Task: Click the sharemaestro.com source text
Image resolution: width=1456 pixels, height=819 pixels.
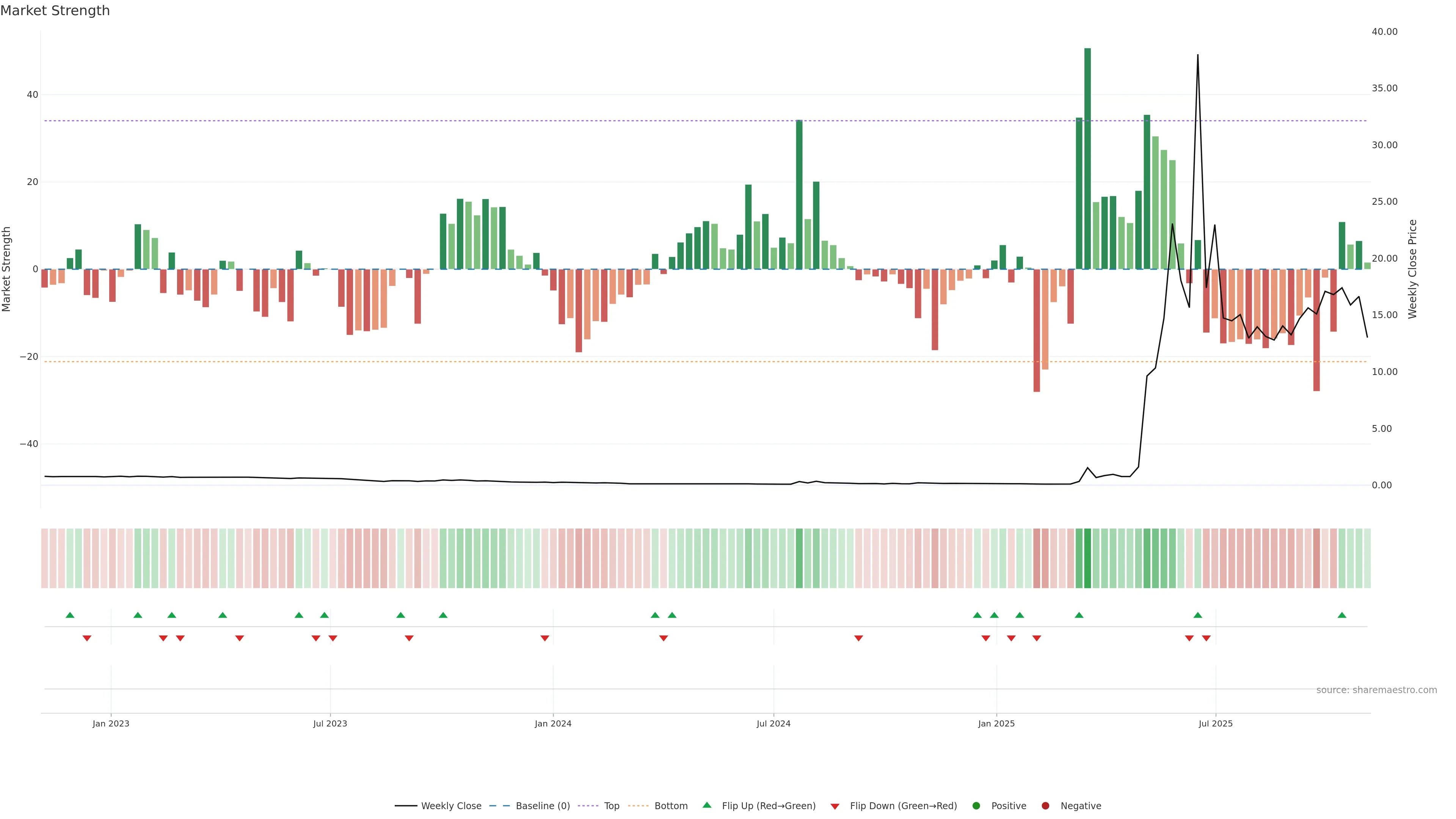Action: coord(1376,690)
